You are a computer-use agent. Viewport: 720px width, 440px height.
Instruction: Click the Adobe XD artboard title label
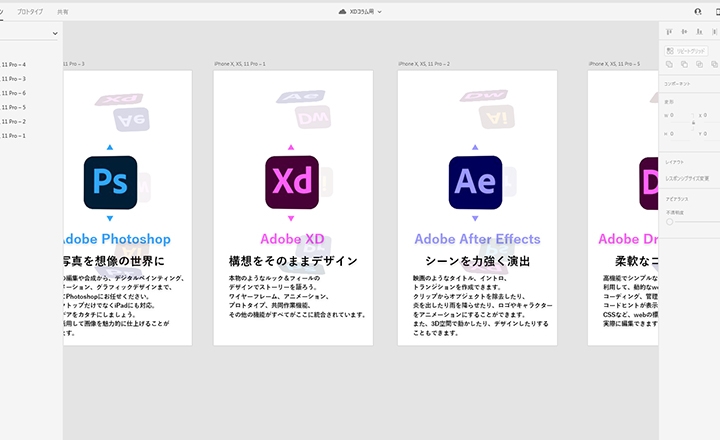[293, 239]
